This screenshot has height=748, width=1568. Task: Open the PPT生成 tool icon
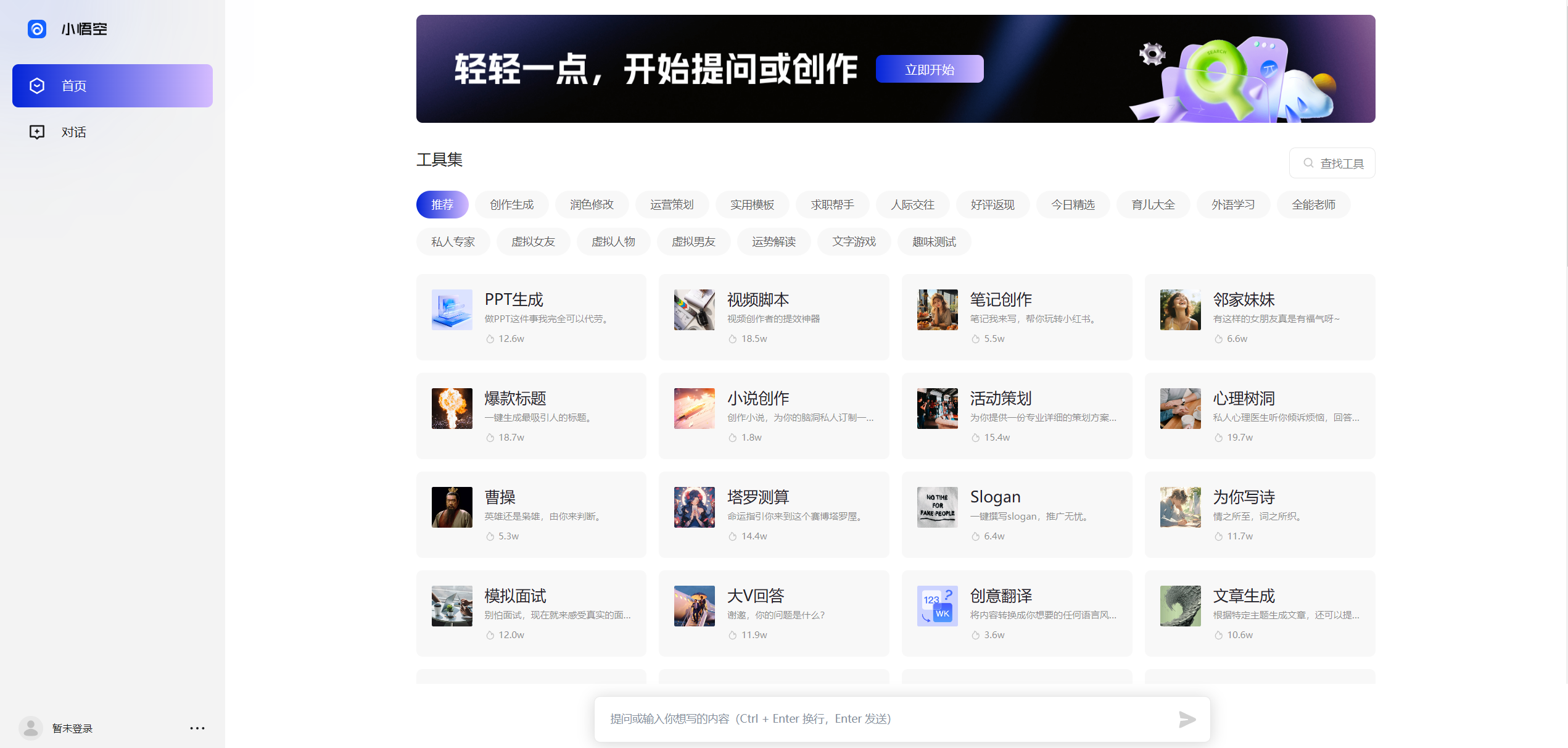point(452,310)
